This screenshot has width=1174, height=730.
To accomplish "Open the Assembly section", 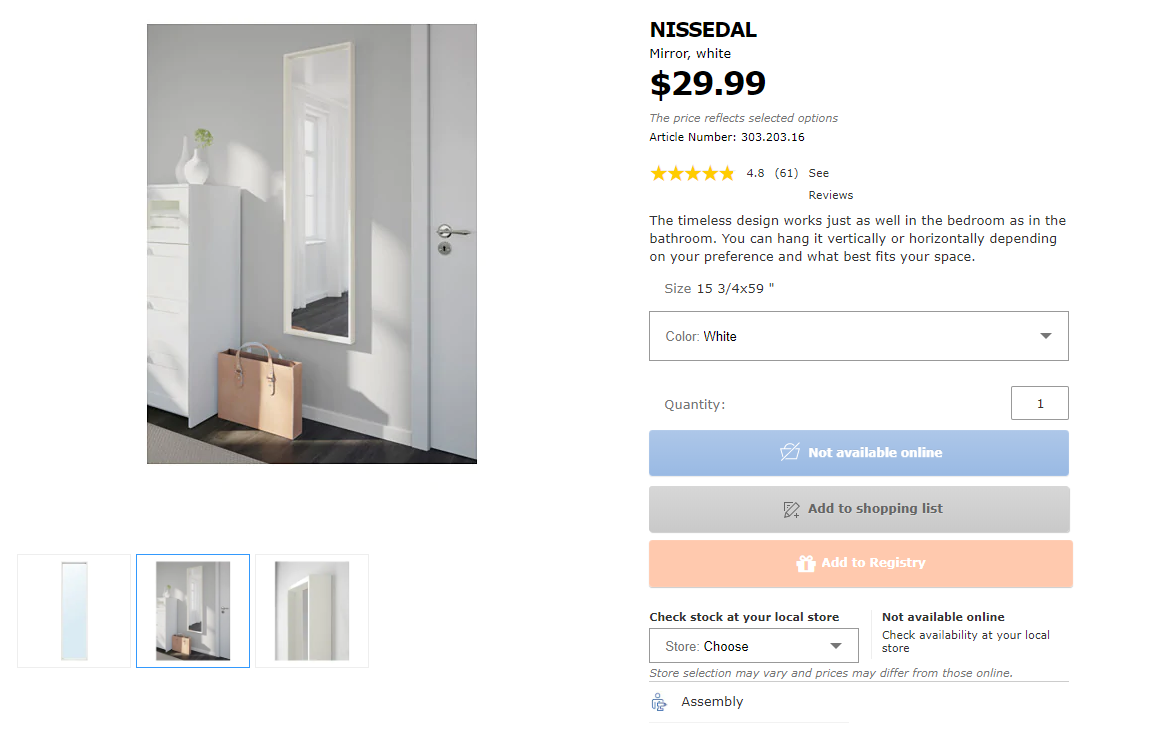I will [x=712, y=702].
